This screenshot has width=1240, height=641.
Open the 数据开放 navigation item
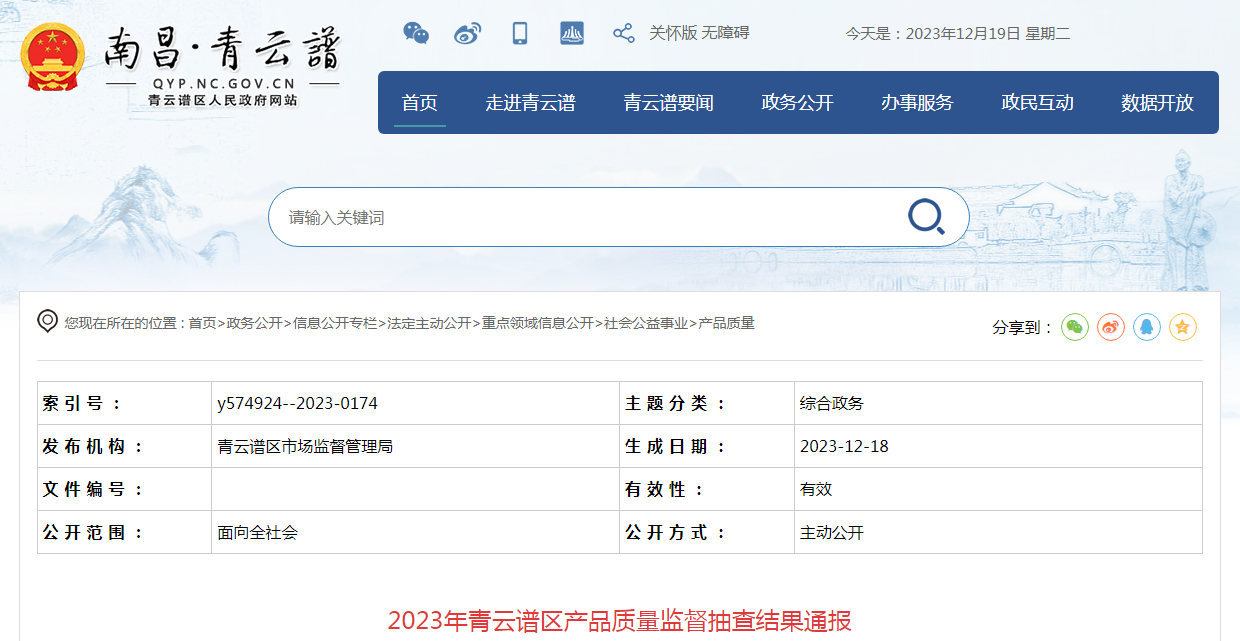1157,102
